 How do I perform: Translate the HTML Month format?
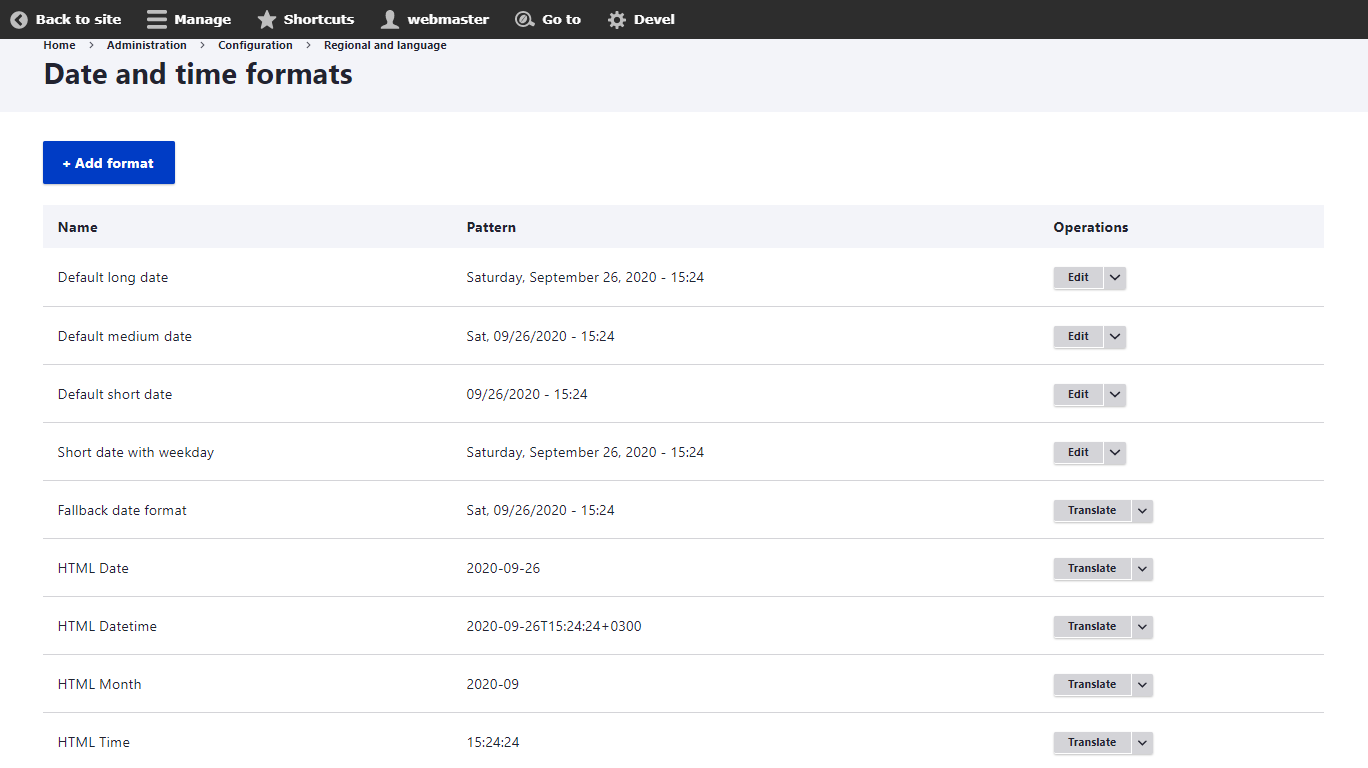point(1091,685)
